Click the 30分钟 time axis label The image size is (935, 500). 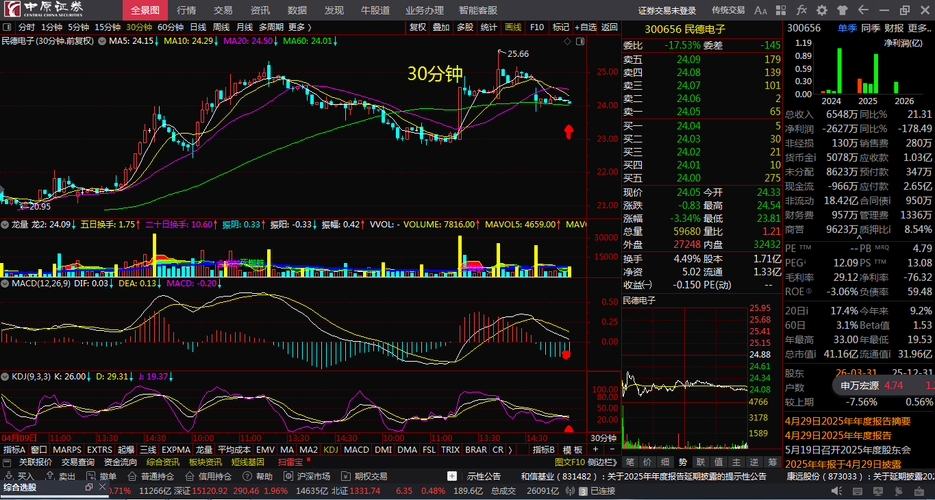point(602,437)
